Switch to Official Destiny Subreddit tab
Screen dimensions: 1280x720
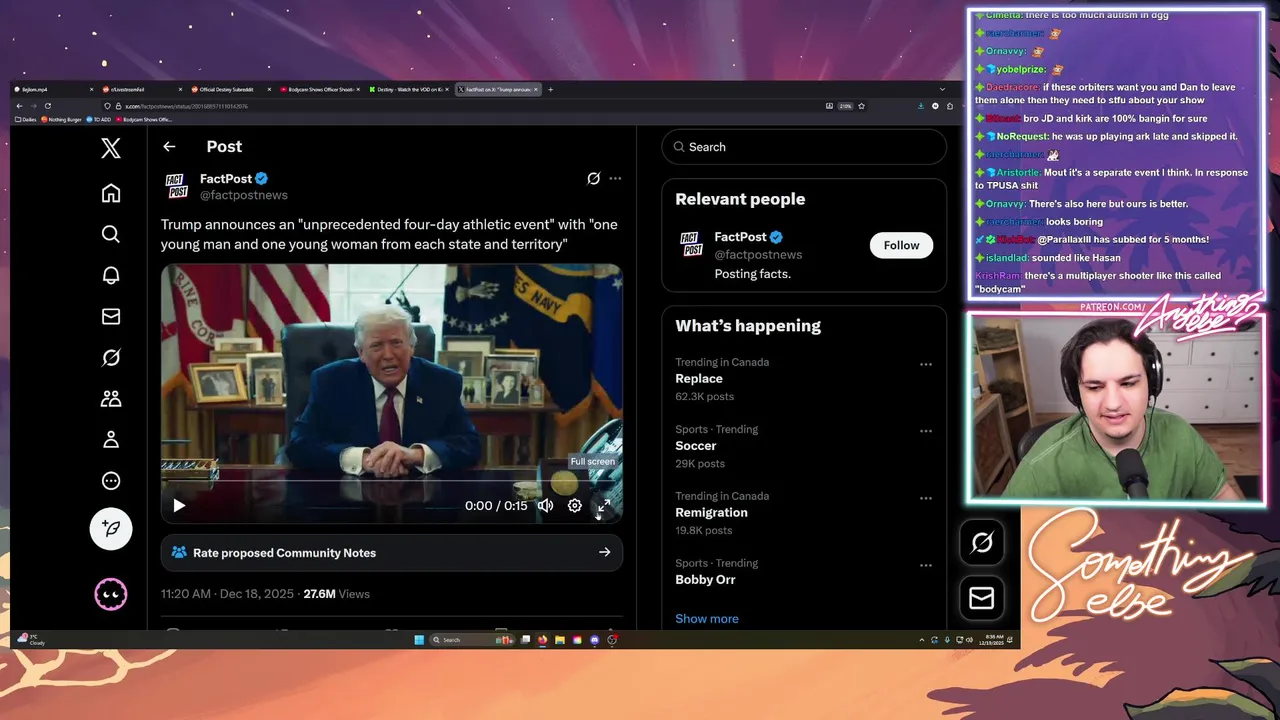coord(230,89)
